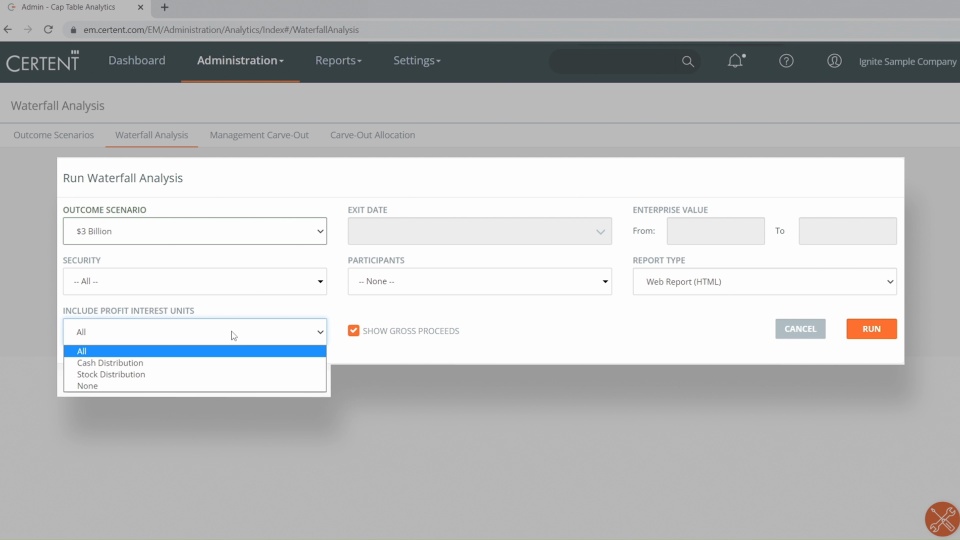The image size is (960, 540).
Task: Click the Enterprise Value To field
Action: point(847,231)
